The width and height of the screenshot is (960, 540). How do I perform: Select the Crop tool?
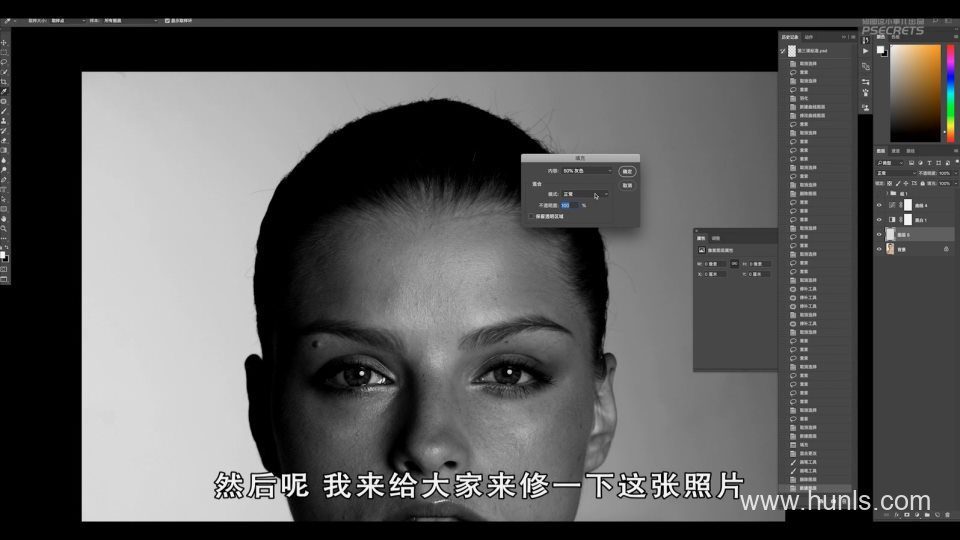pos(4,81)
